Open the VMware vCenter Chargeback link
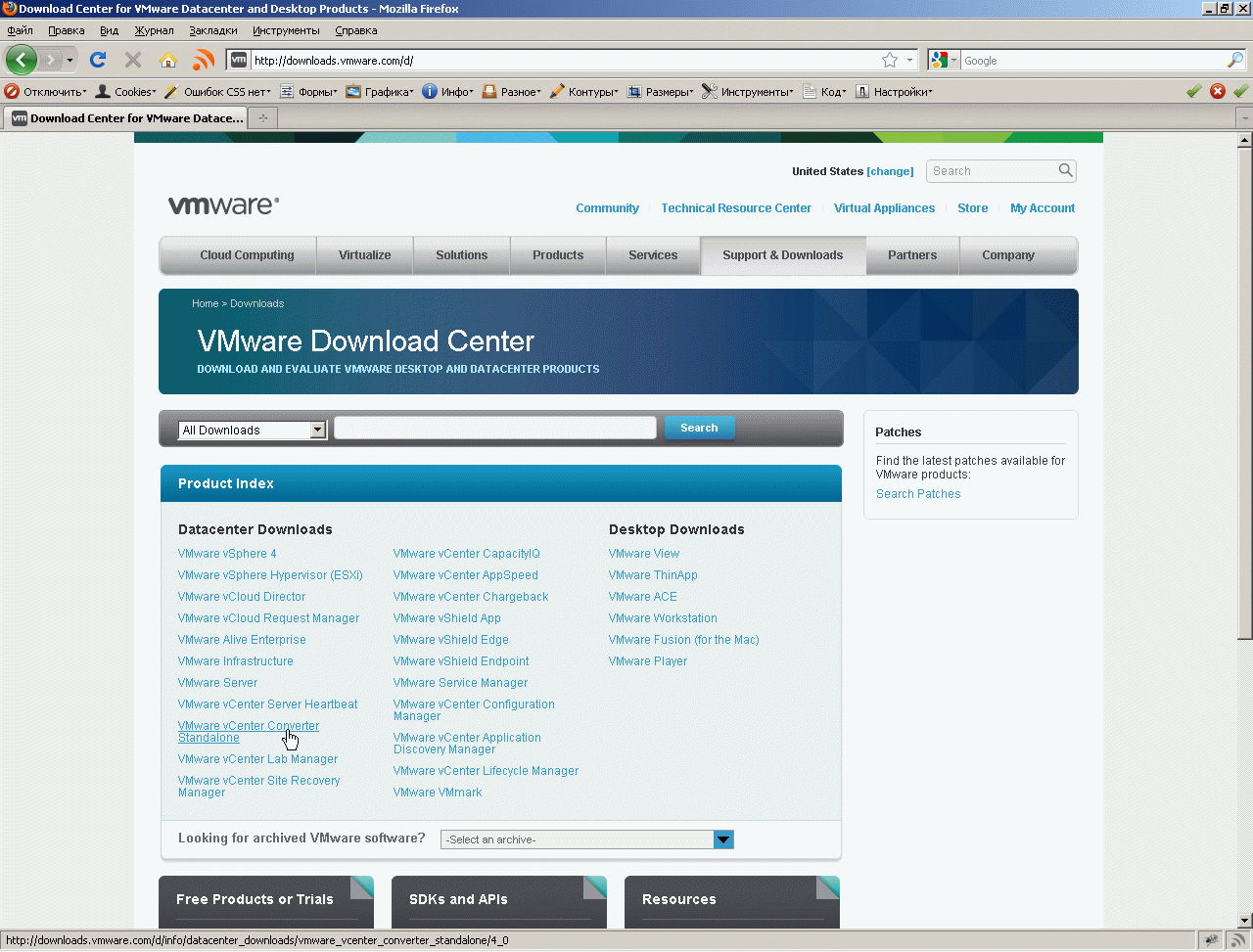Screen dimensions: 1253x952 pos(471,597)
